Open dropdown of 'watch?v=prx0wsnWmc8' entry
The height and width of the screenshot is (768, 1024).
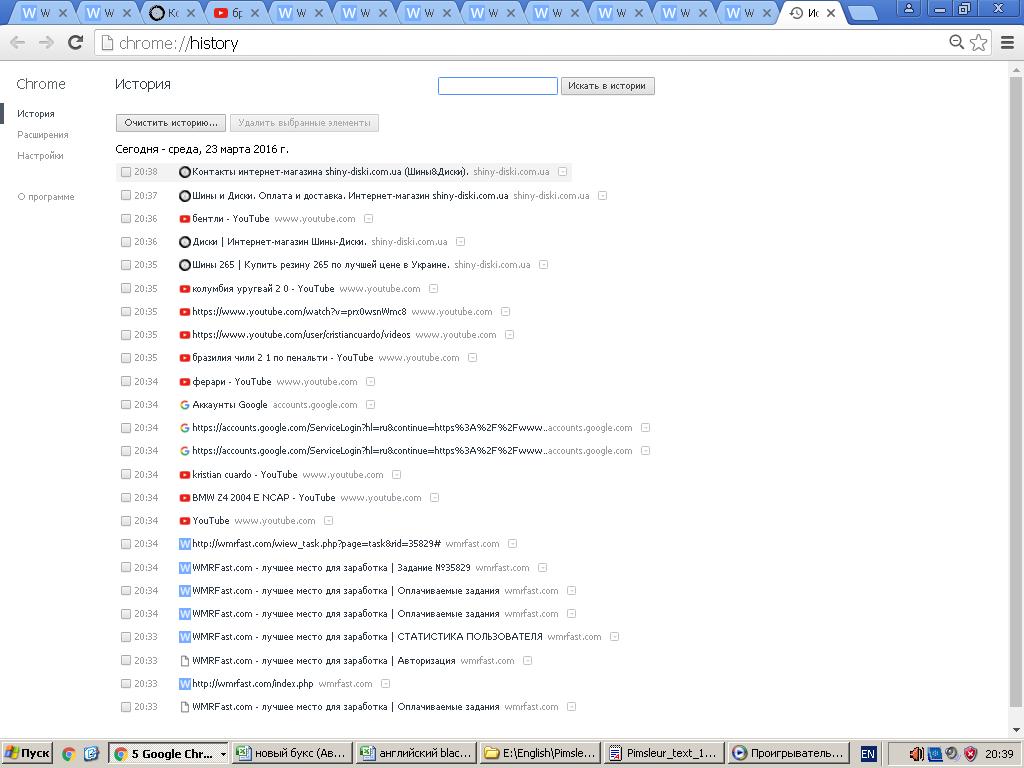click(505, 312)
